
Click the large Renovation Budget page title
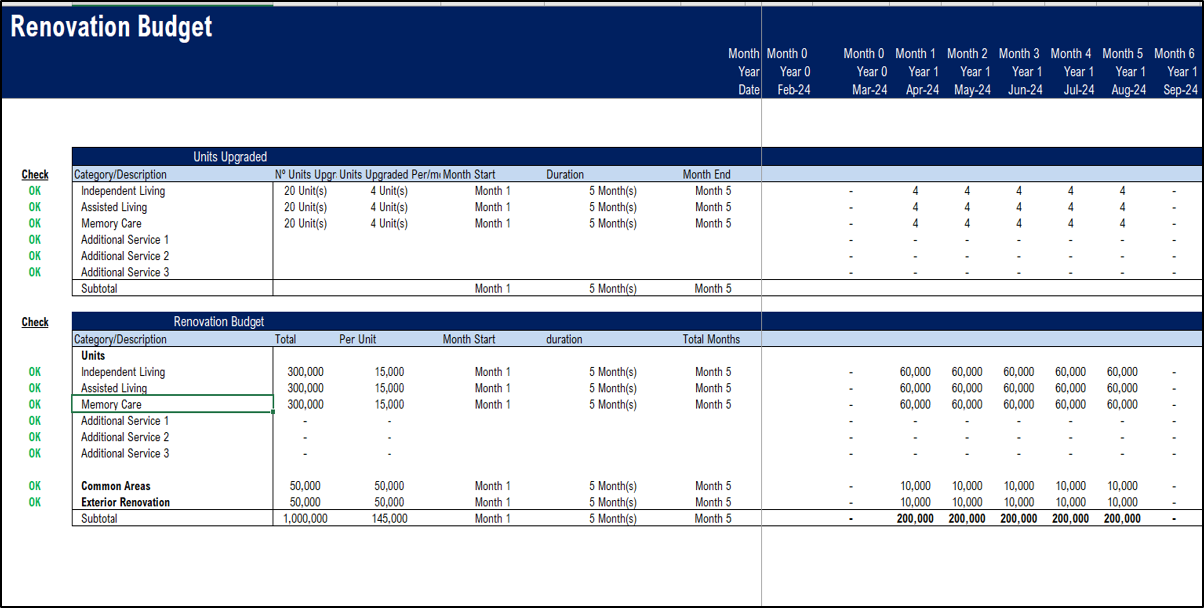[111, 27]
